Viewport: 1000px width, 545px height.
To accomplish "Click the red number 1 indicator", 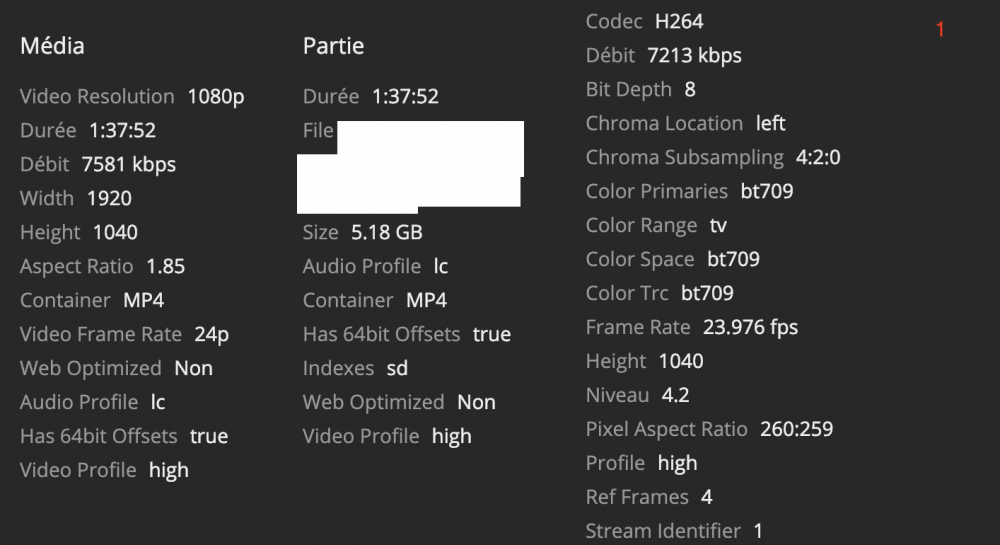I will pos(939,29).
